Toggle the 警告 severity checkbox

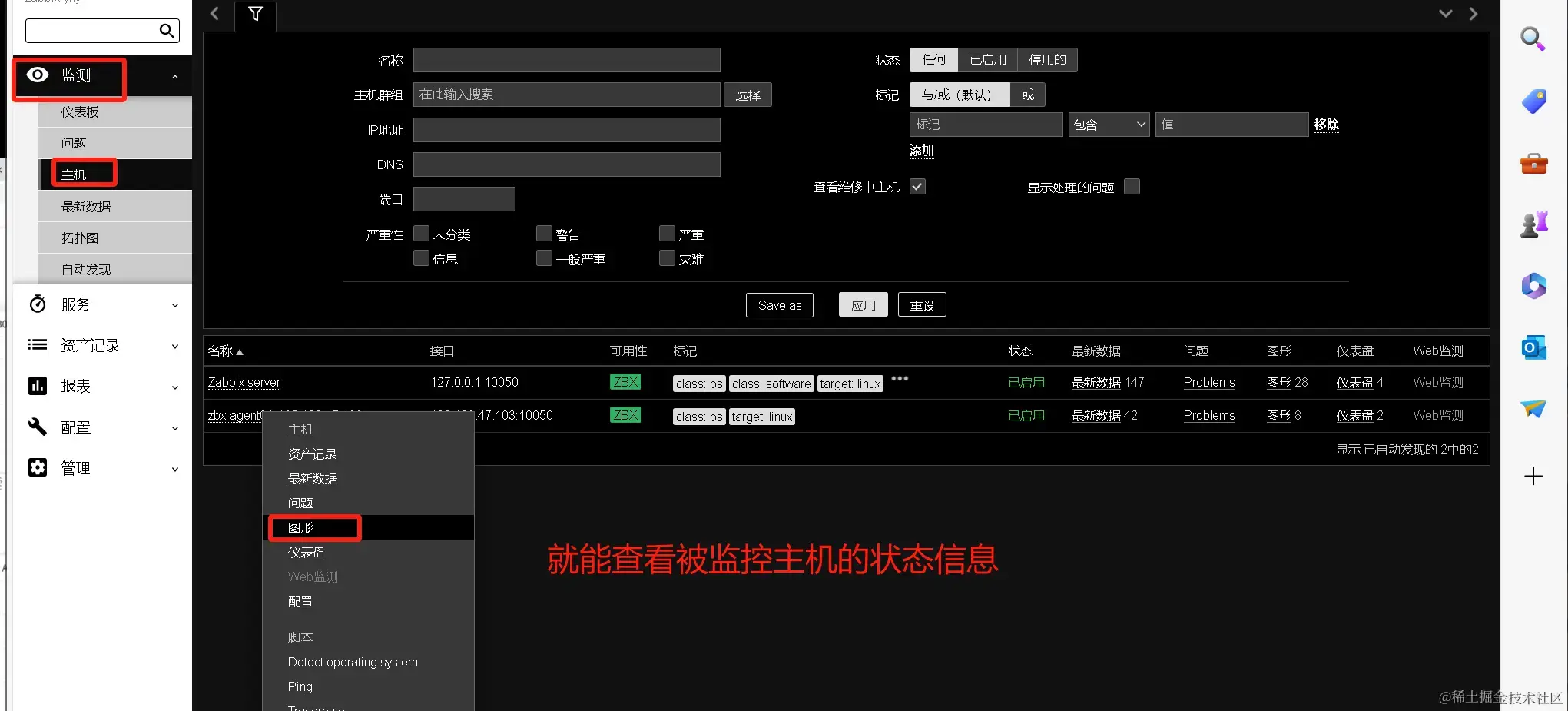544,234
